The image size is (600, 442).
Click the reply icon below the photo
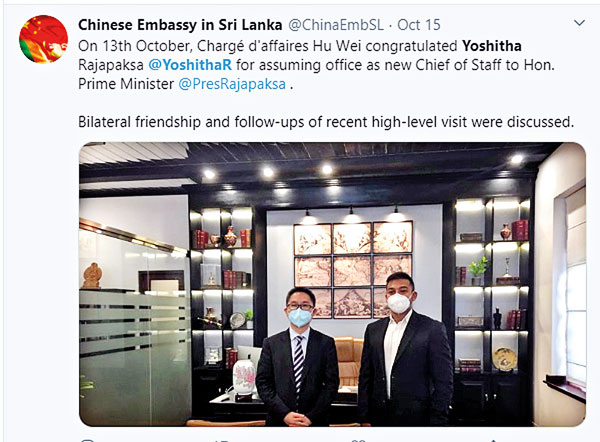click(87, 440)
